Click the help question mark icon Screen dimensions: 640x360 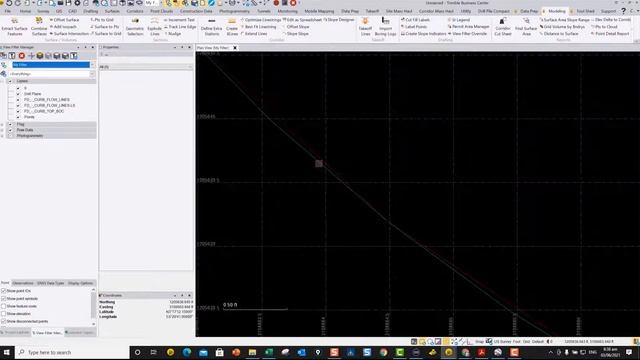(x=623, y=11)
